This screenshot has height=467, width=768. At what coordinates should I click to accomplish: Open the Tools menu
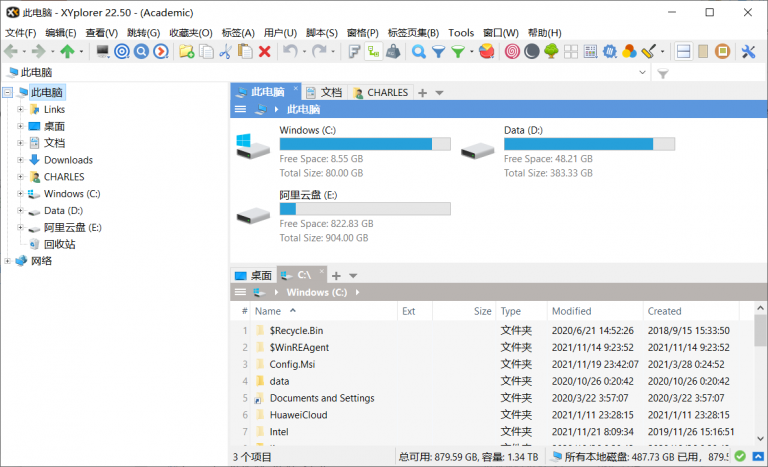click(461, 33)
